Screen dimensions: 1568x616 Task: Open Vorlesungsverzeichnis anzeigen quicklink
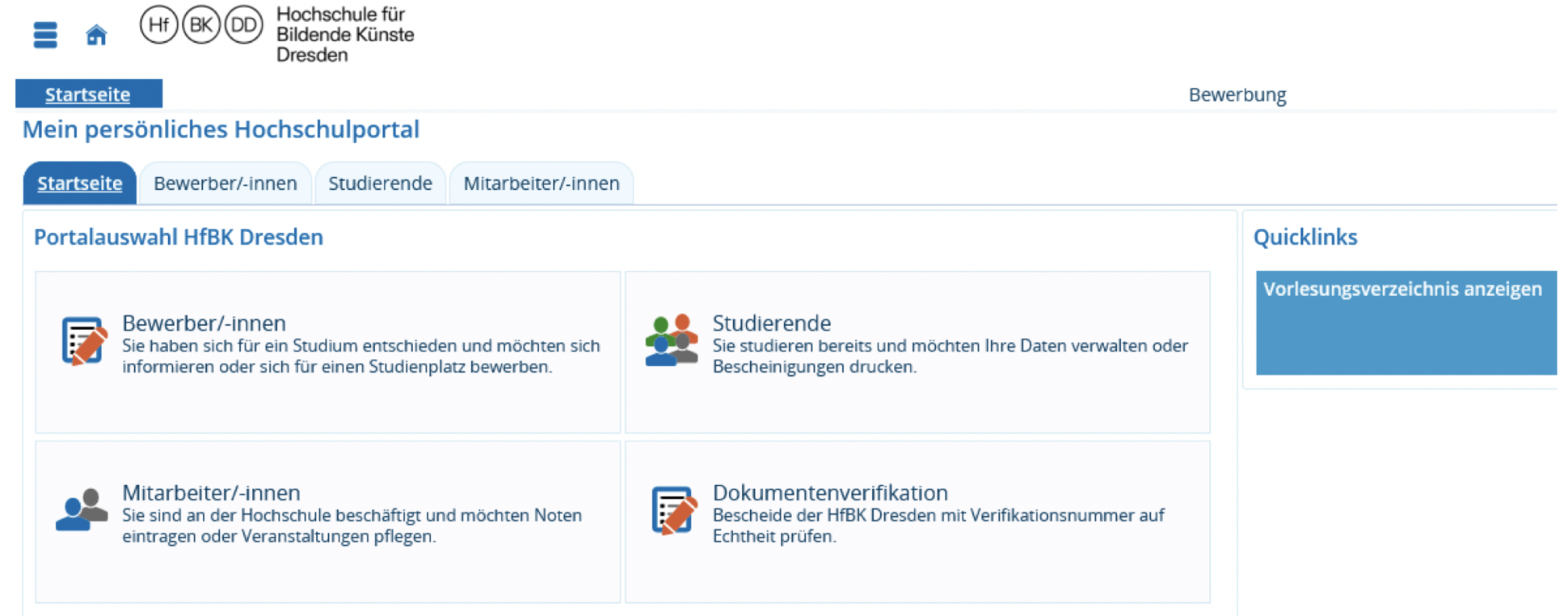1402,289
